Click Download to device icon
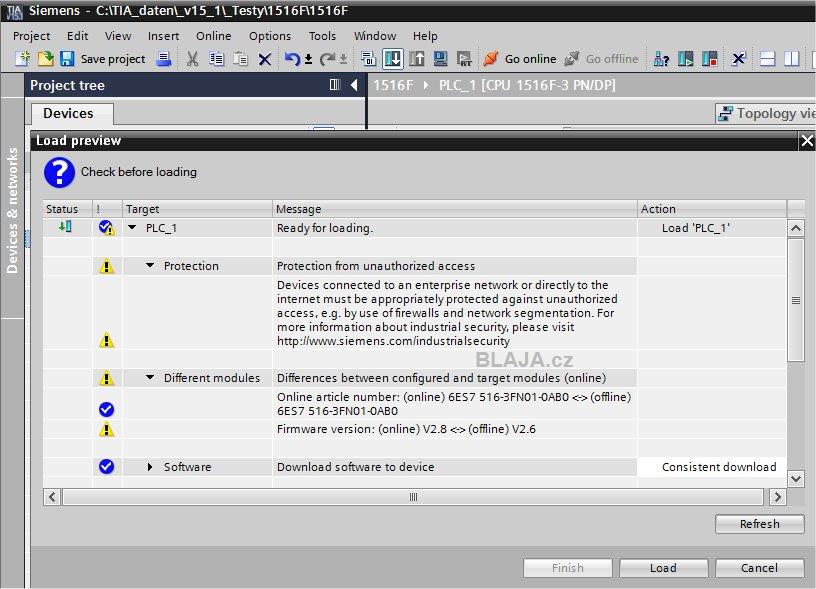This screenshot has height=589, width=816. (392, 59)
